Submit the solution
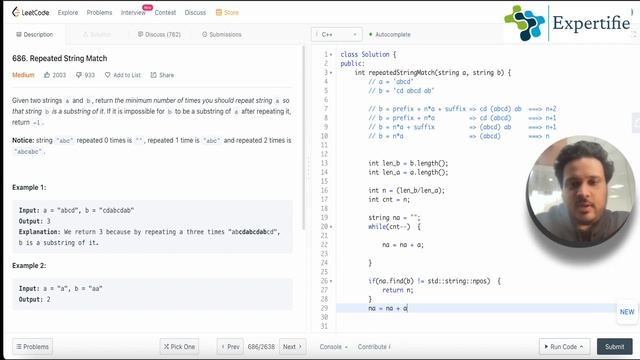The image size is (640, 360). [x=614, y=347]
